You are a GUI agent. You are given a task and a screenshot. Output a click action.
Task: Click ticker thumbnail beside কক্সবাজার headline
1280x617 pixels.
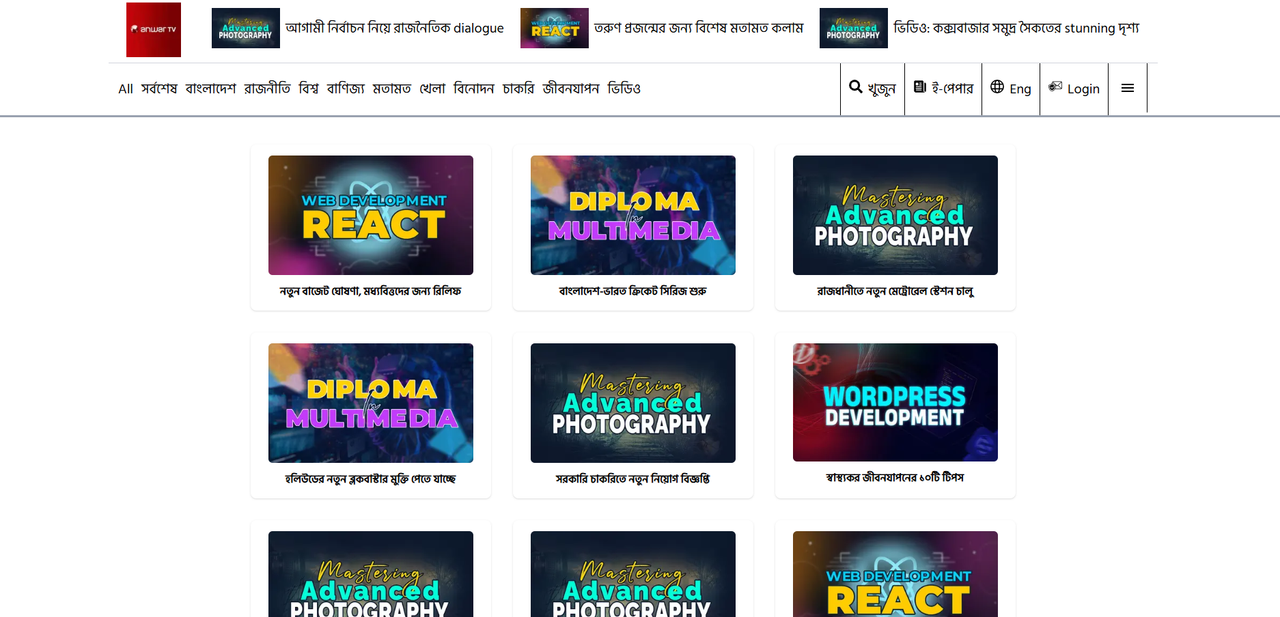[853, 28]
